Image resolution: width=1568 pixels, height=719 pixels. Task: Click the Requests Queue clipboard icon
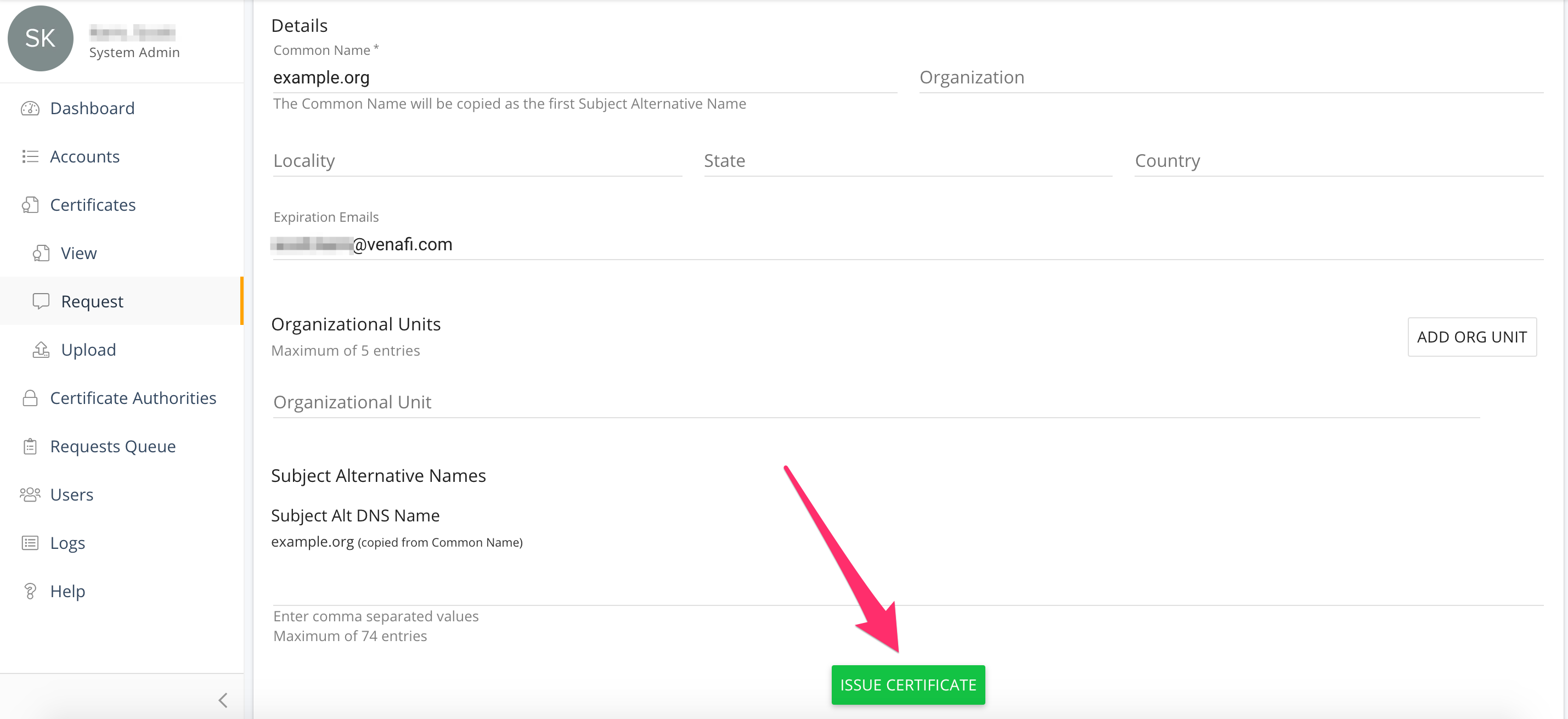pyautogui.click(x=30, y=446)
